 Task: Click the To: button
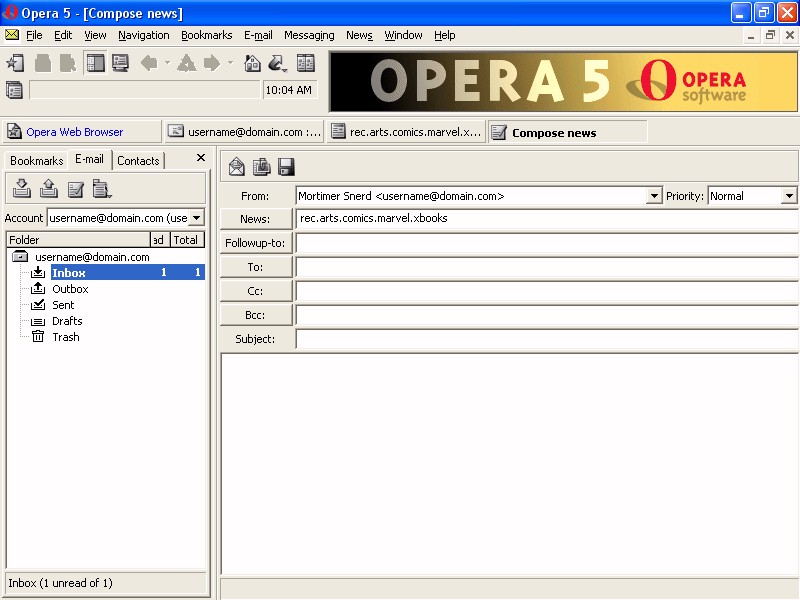[256, 267]
